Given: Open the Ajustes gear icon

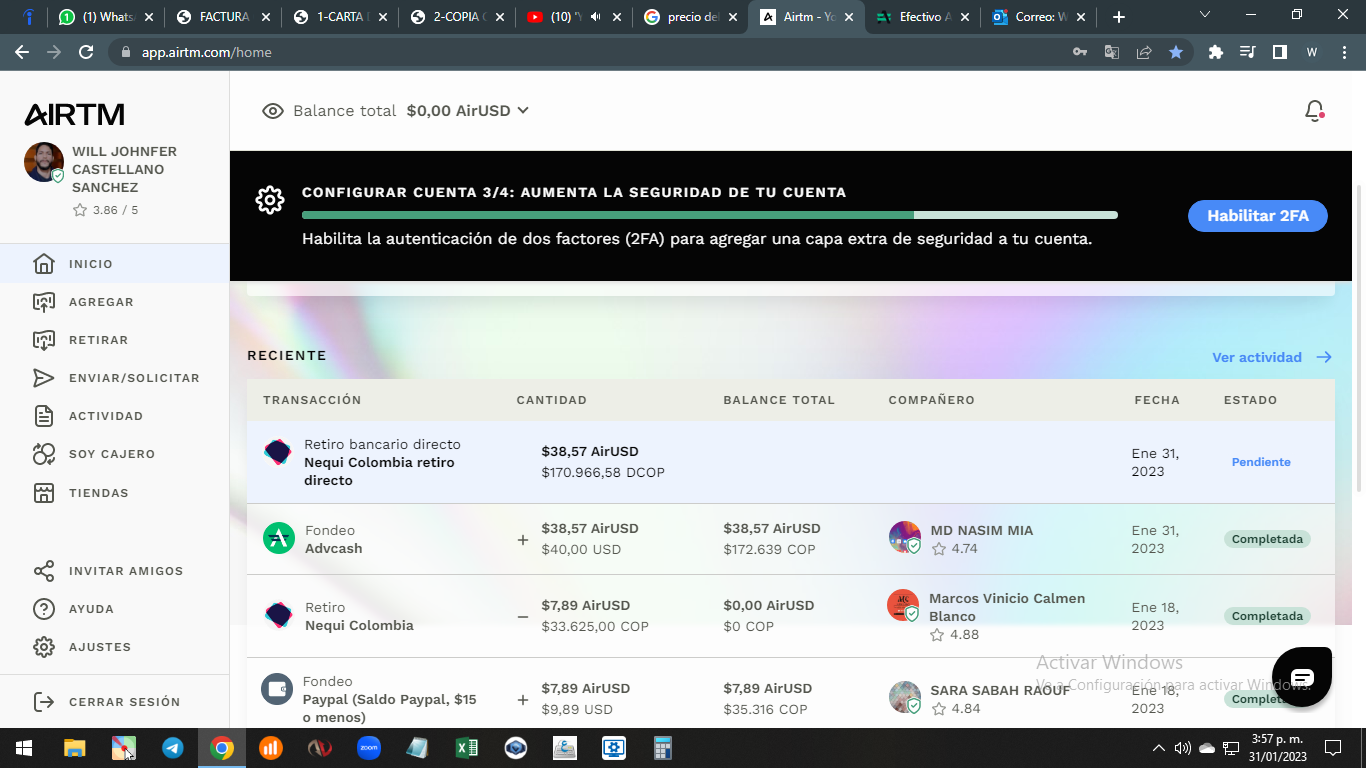Looking at the screenshot, I should click(44, 647).
